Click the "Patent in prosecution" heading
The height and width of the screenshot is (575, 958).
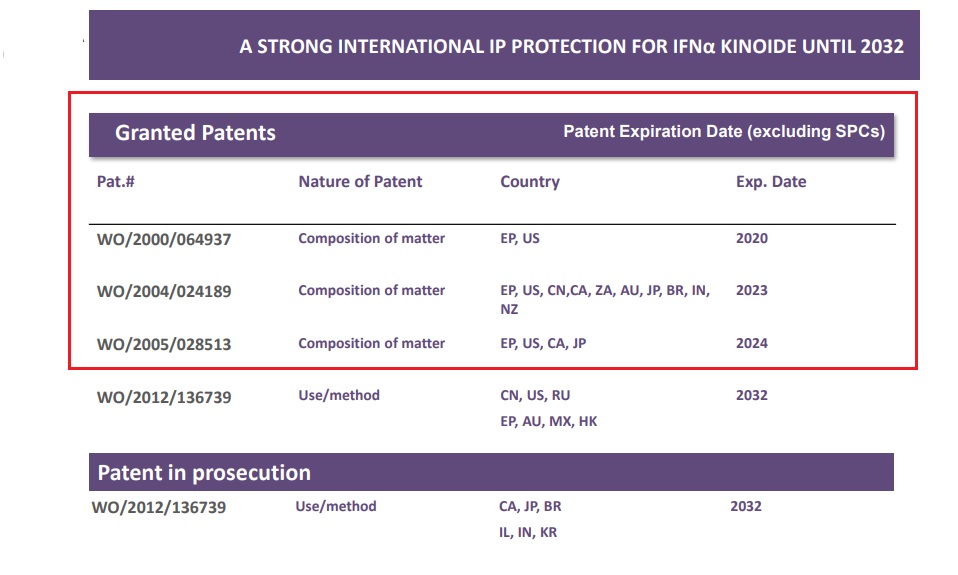(204, 472)
